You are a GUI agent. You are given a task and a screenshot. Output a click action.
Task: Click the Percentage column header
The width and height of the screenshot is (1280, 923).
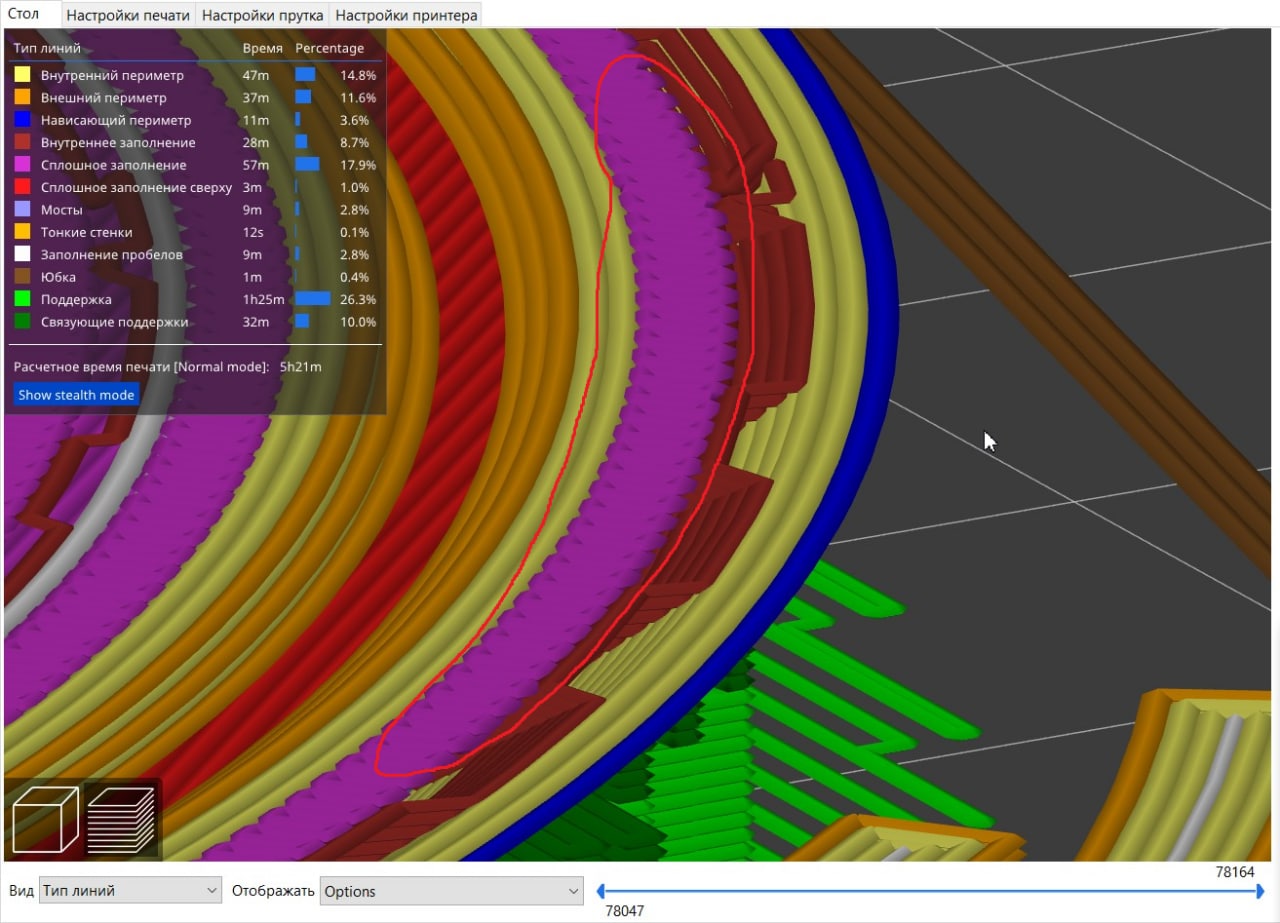point(330,48)
